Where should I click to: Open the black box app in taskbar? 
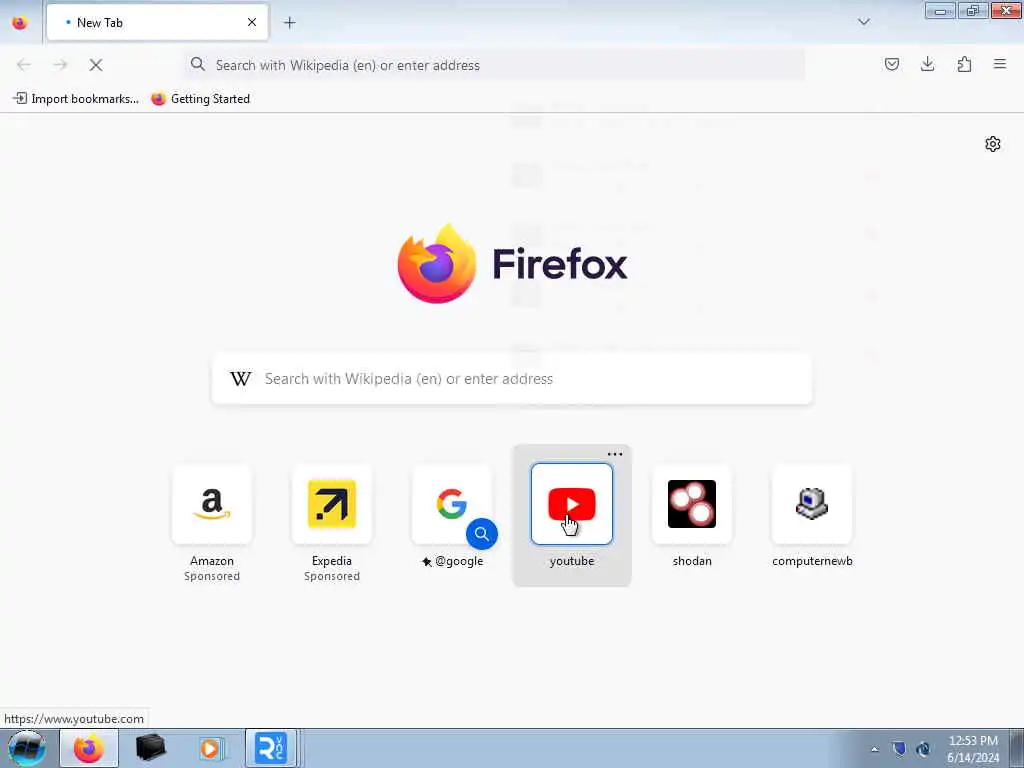150,748
